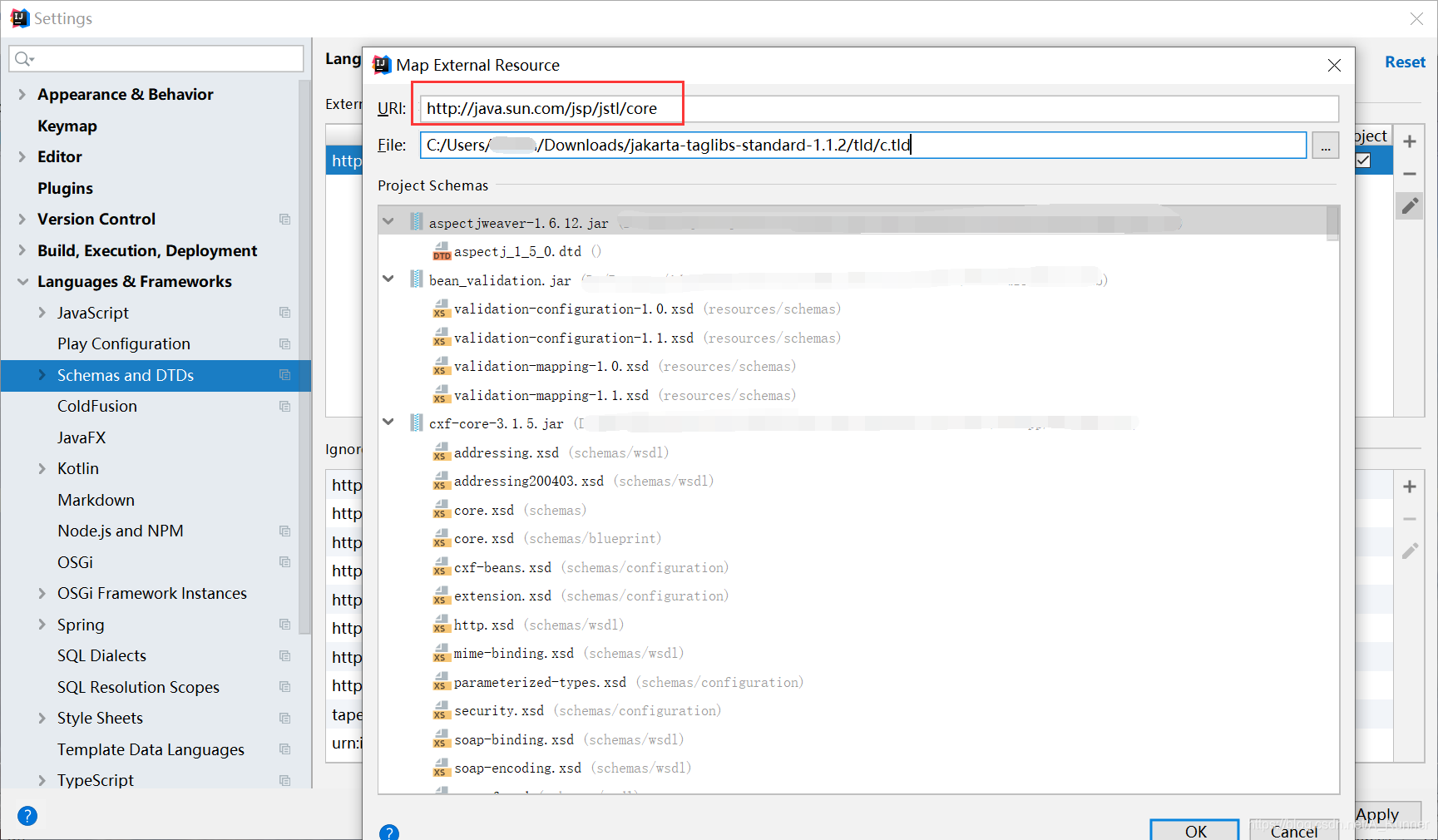Click the project-level icon next to TypeScript

coord(285,781)
